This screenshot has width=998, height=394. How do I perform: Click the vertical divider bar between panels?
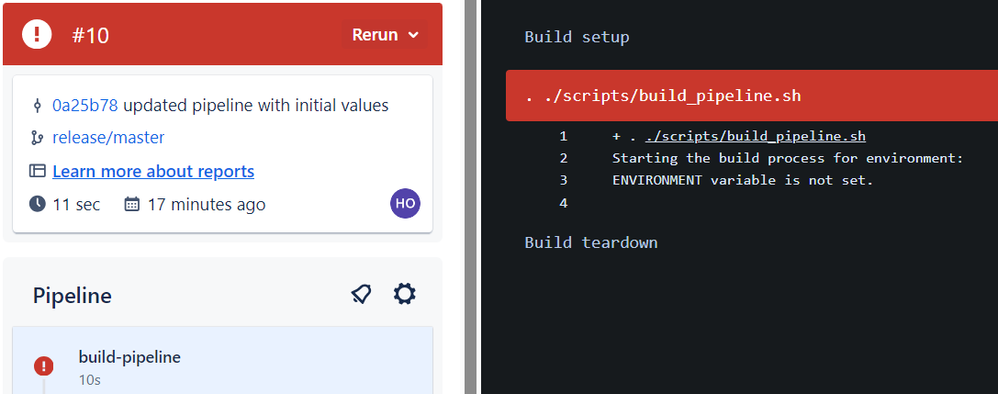tap(470, 197)
